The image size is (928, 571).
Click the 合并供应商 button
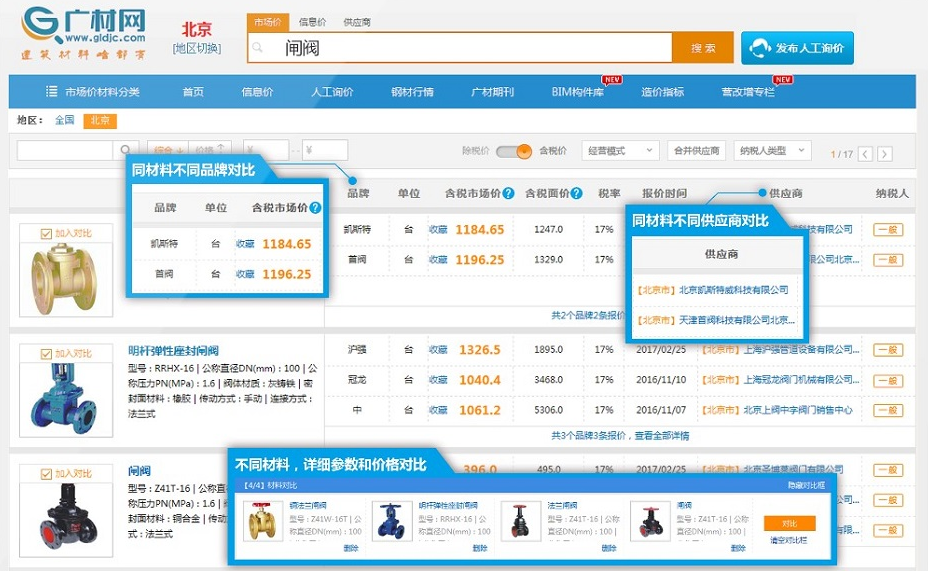pos(697,151)
